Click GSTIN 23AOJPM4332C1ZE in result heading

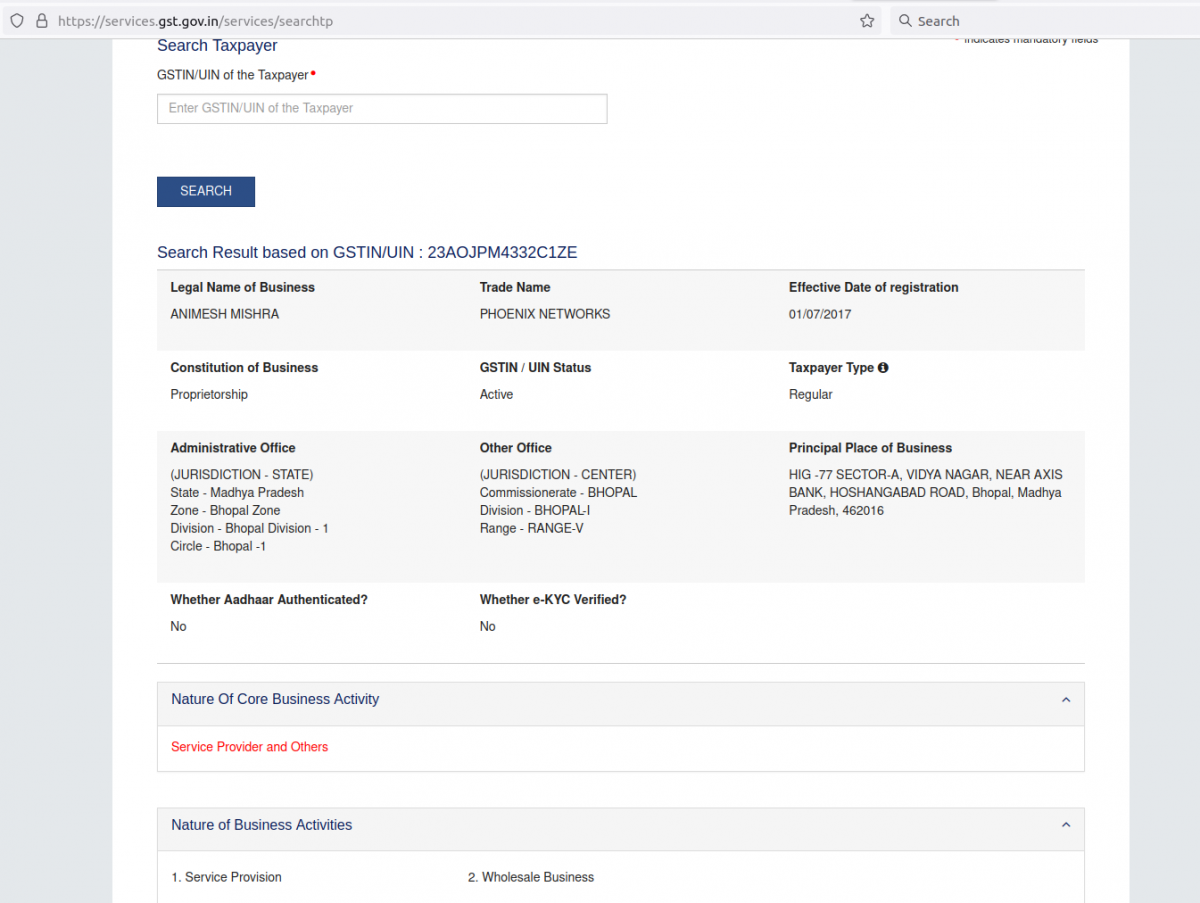point(502,253)
